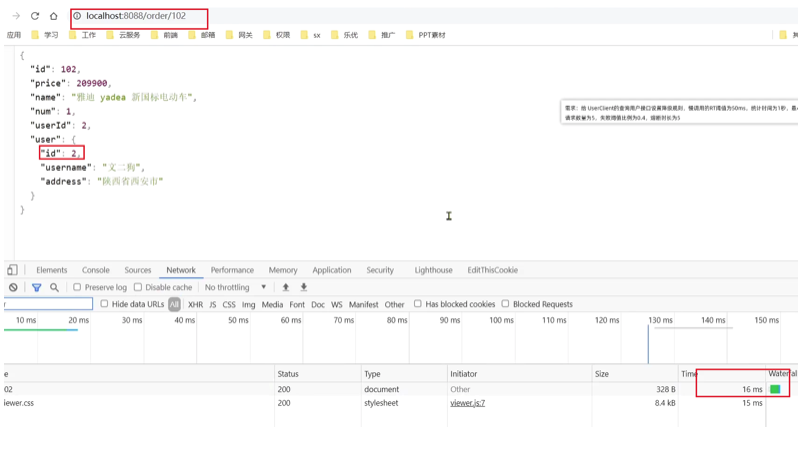Viewport: 804px width, 466px height.
Task: Open the 网关 bookmark folder
Action: [x=239, y=35]
